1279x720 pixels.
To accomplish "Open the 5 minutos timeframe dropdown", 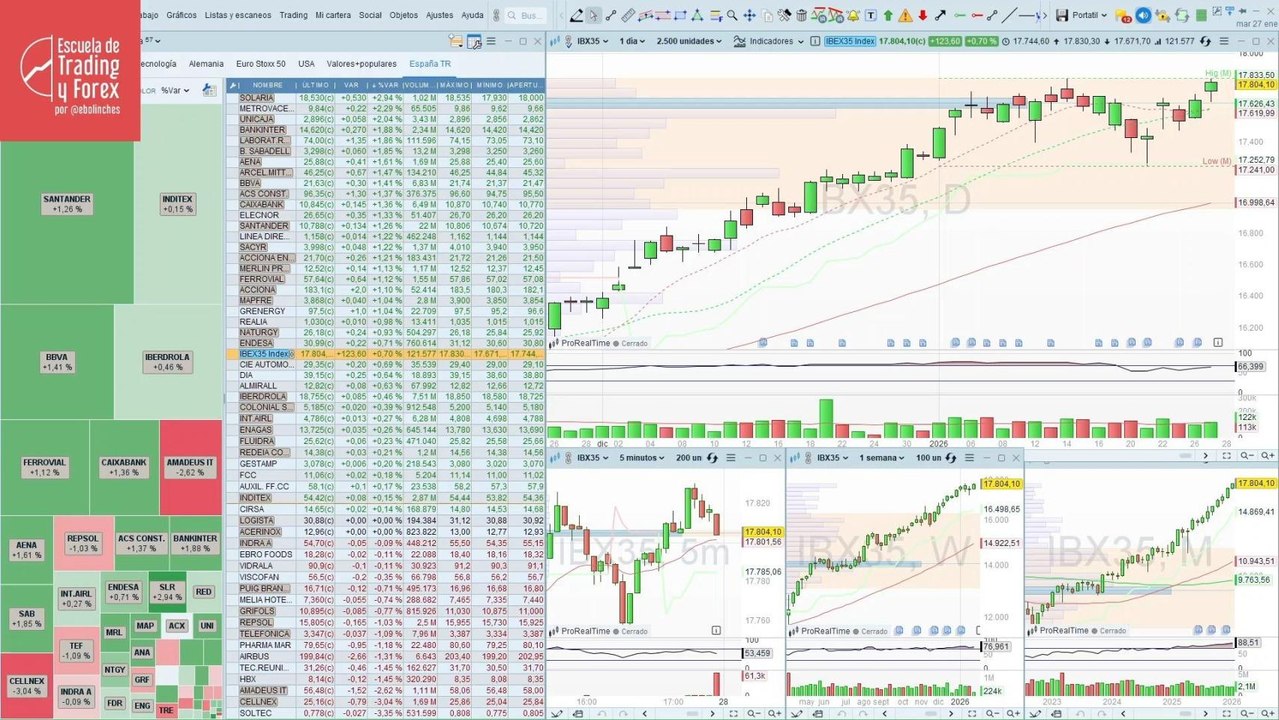I will pyautogui.click(x=642, y=458).
